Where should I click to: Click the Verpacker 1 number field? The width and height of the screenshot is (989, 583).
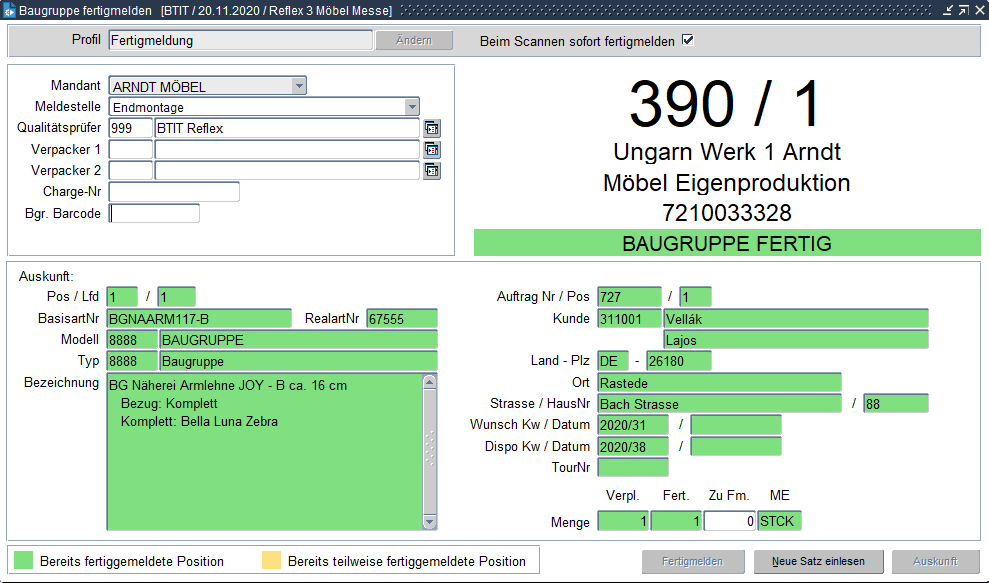pyautogui.click(x=130, y=149)
